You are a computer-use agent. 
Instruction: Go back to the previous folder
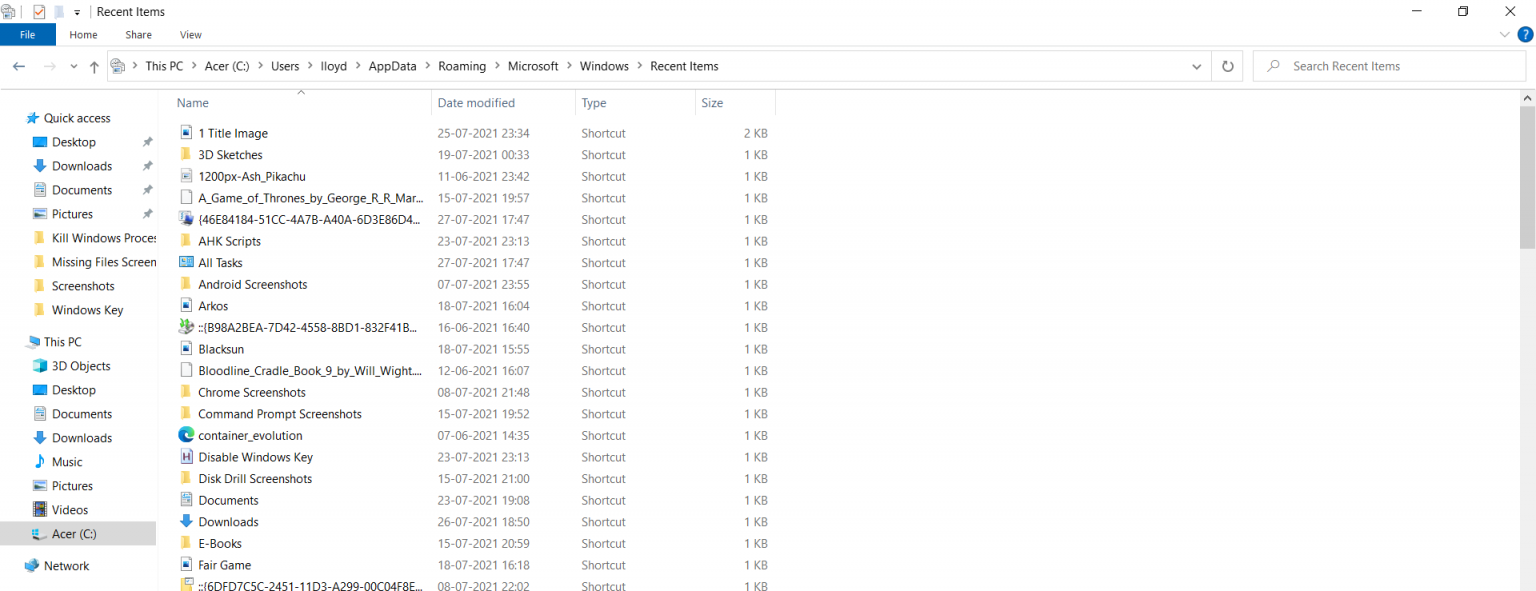click(19, 65)
